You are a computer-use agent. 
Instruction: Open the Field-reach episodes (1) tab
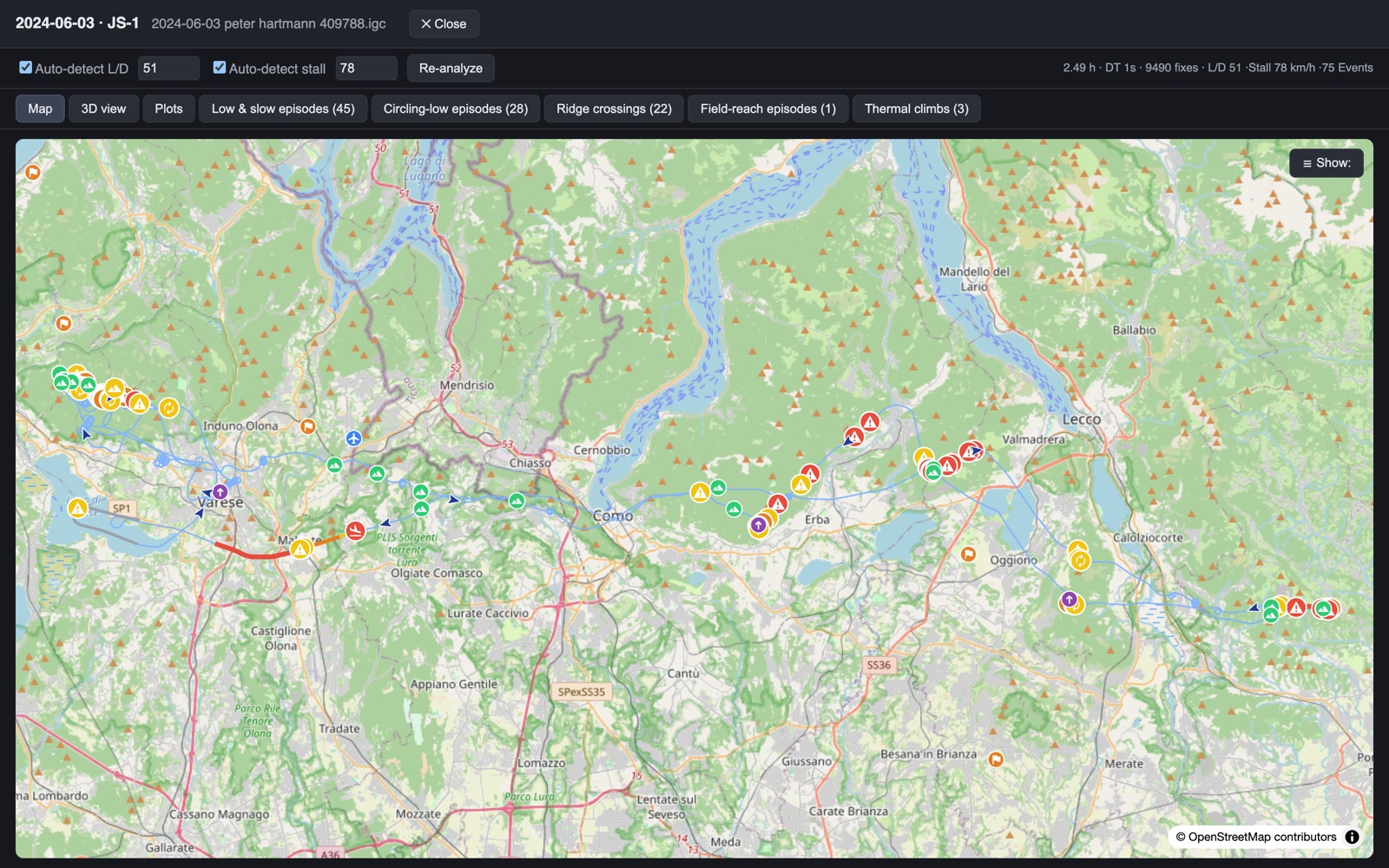click(768, 108)
